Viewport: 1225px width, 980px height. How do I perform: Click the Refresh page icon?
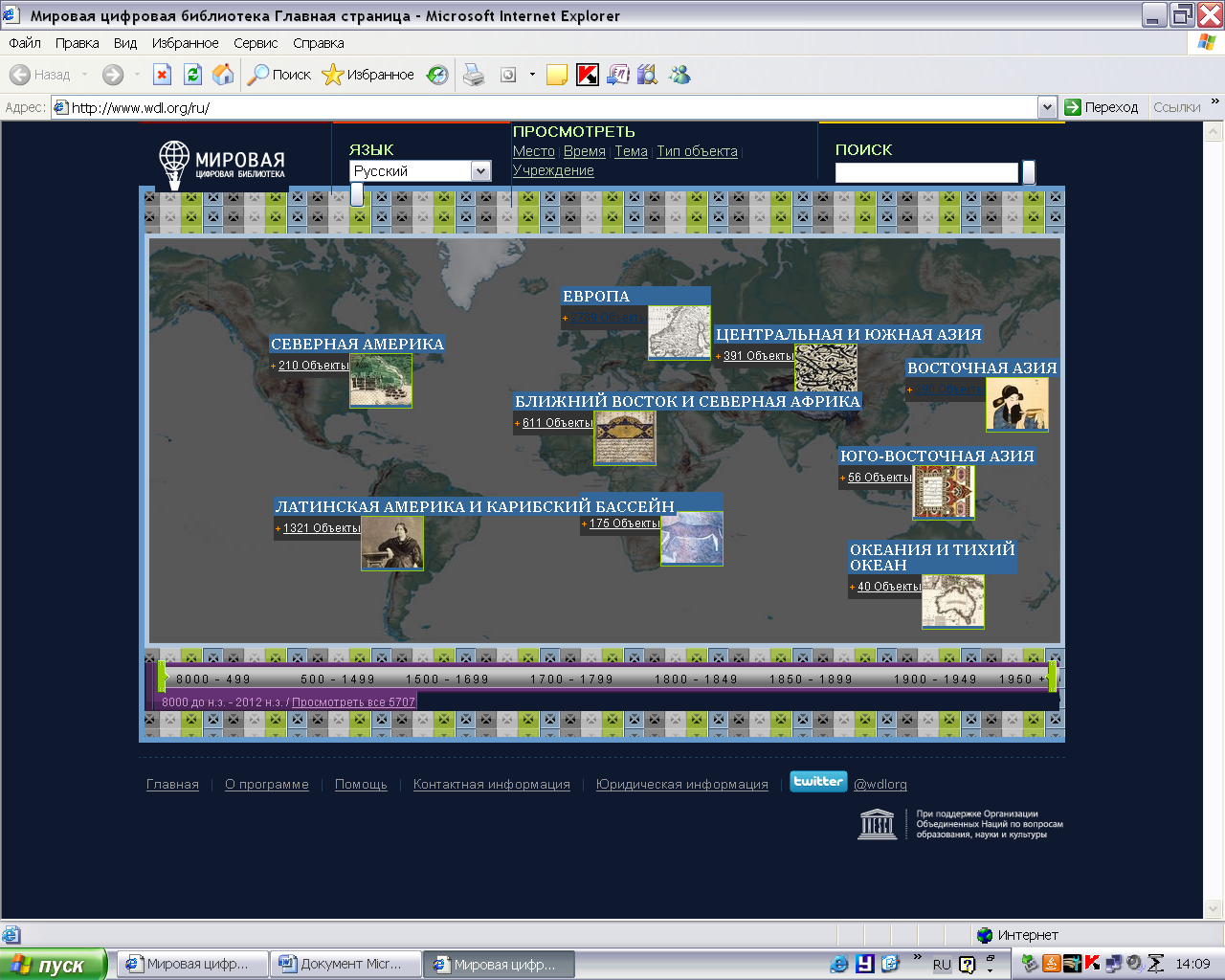(192, 75)
